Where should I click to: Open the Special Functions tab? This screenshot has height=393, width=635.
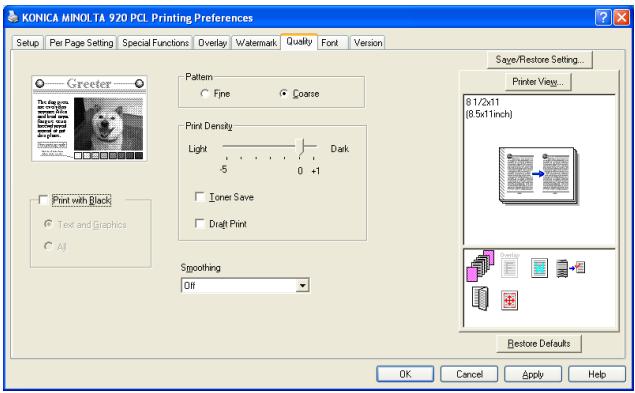coord(156,43)
